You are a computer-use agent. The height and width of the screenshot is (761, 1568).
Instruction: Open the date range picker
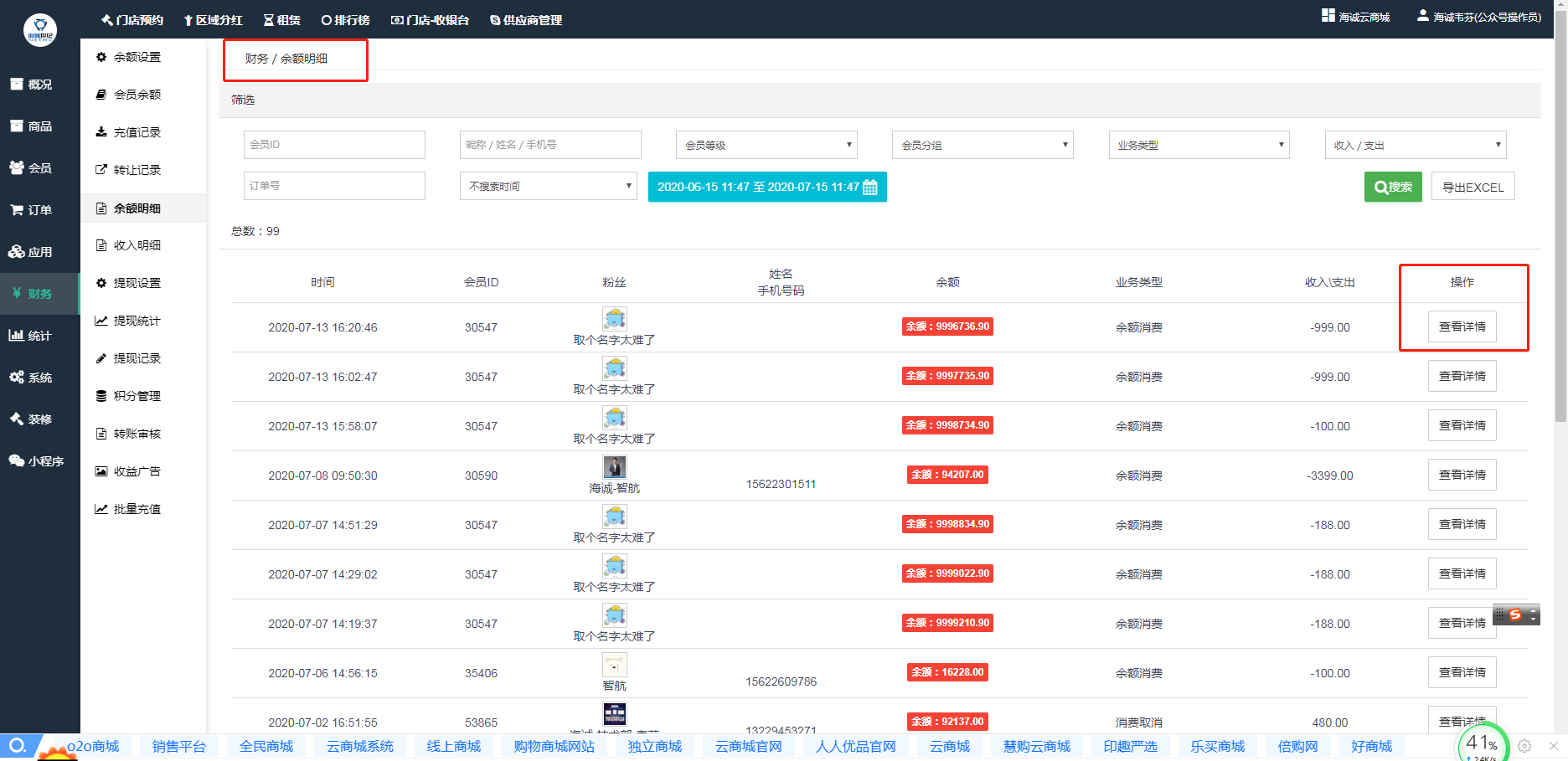pyautogui.click(x=767, y=187)
